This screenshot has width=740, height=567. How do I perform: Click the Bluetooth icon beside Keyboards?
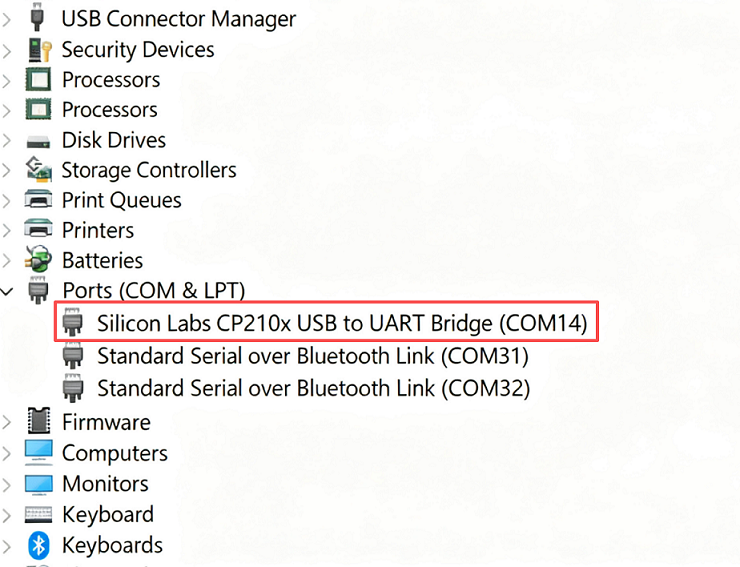[38, 545]
